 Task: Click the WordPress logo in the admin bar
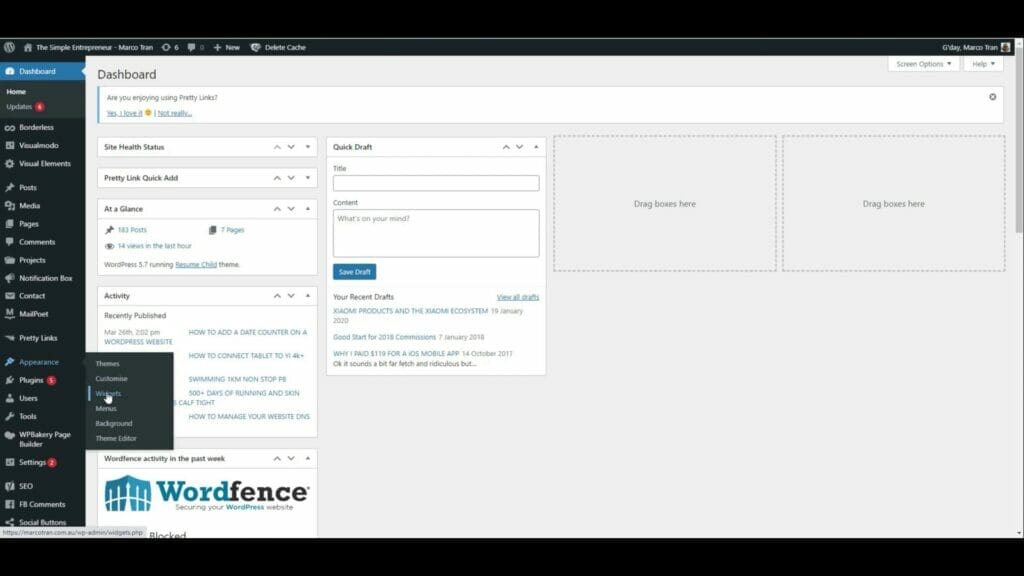coord(9,47)
